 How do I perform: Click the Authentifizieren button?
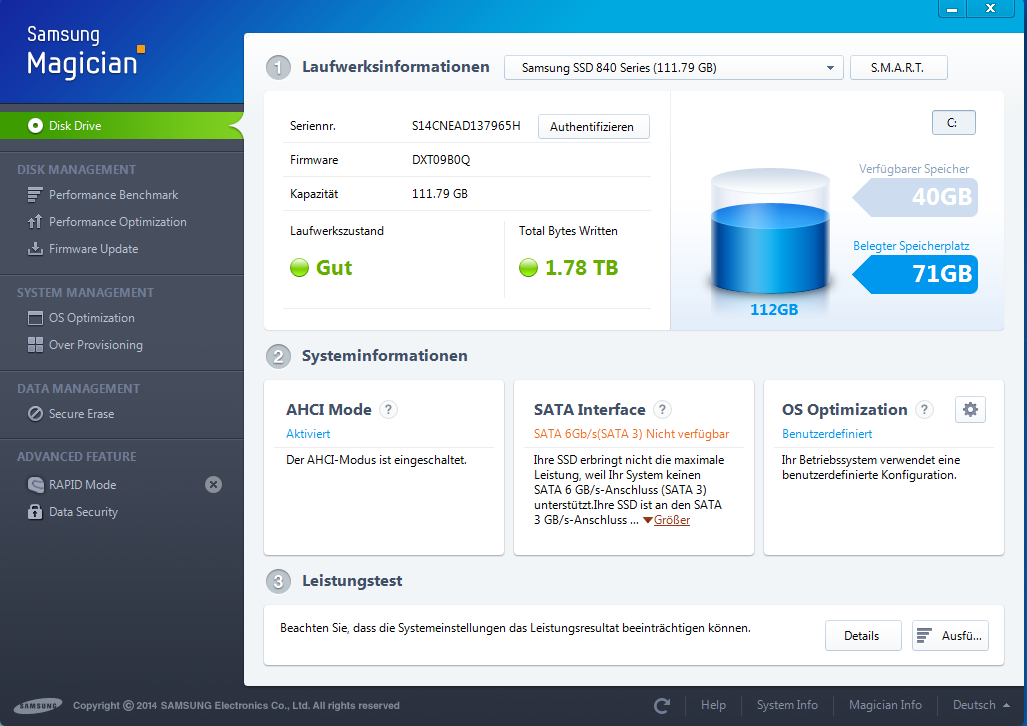pyautogui.click(x=593, y=126)
